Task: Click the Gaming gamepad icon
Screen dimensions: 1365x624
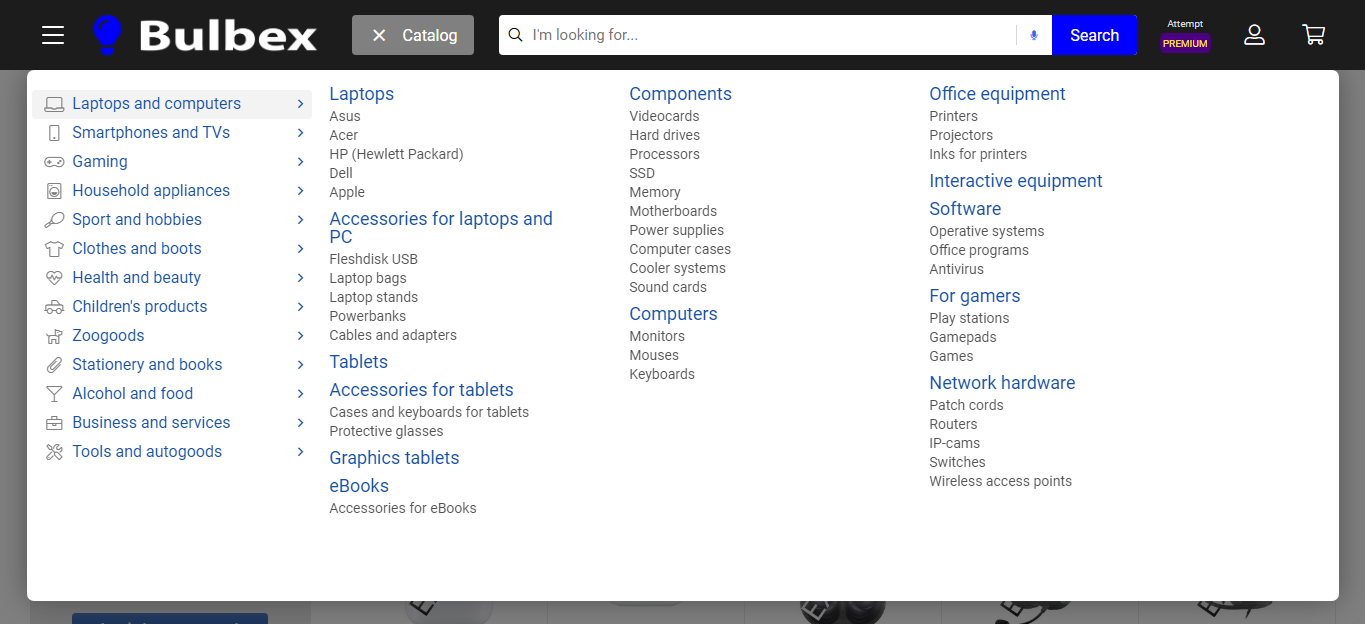Action: pos(54,162)
